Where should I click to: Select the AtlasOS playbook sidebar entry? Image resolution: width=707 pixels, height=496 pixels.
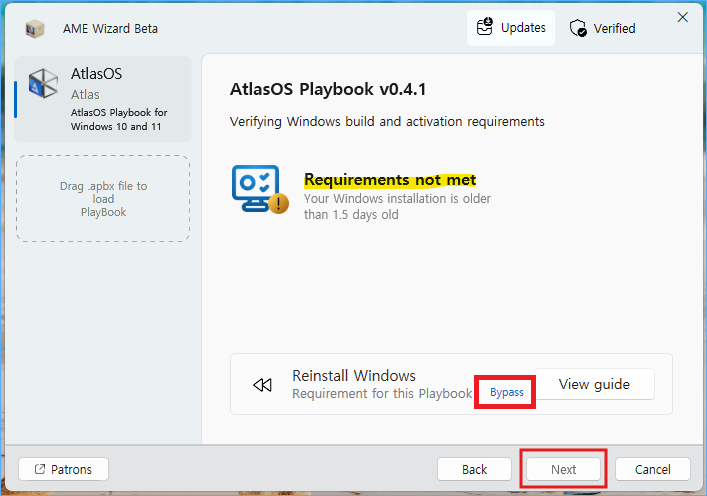click(x=103, y=99)
